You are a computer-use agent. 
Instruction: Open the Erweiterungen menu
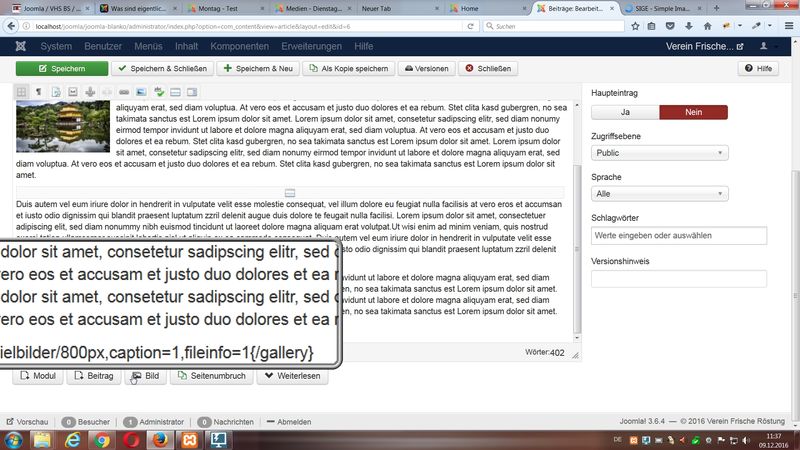pos(311,46)
